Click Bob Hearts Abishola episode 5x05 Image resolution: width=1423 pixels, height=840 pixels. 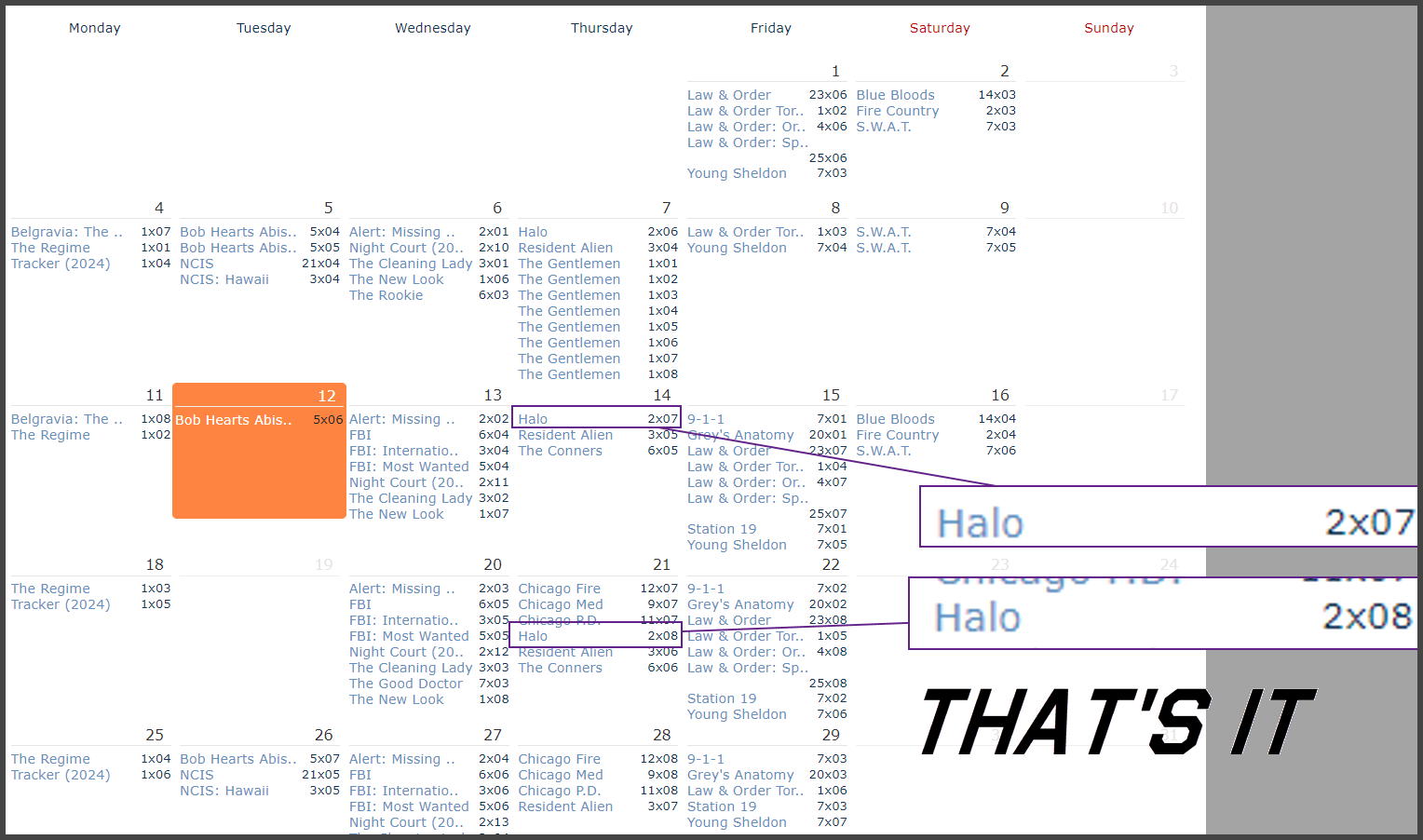[238, 248]
